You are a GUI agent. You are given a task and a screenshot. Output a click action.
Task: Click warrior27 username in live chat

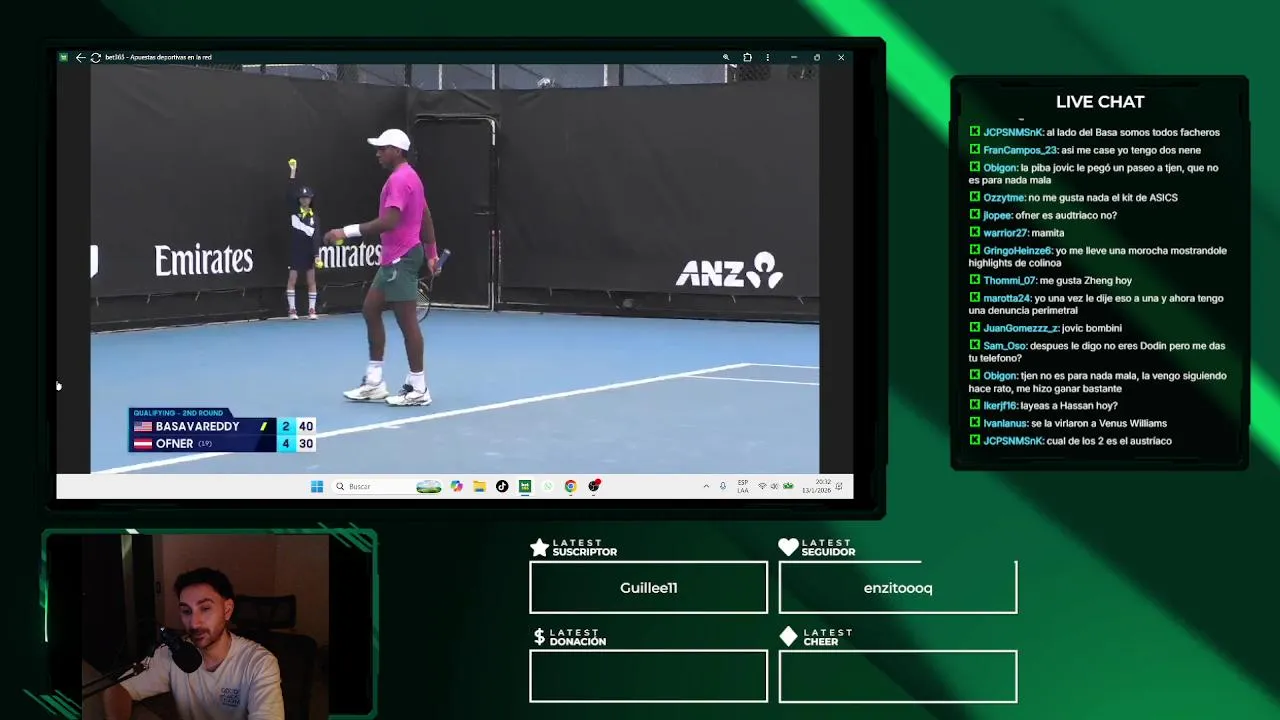[1005, 233]
